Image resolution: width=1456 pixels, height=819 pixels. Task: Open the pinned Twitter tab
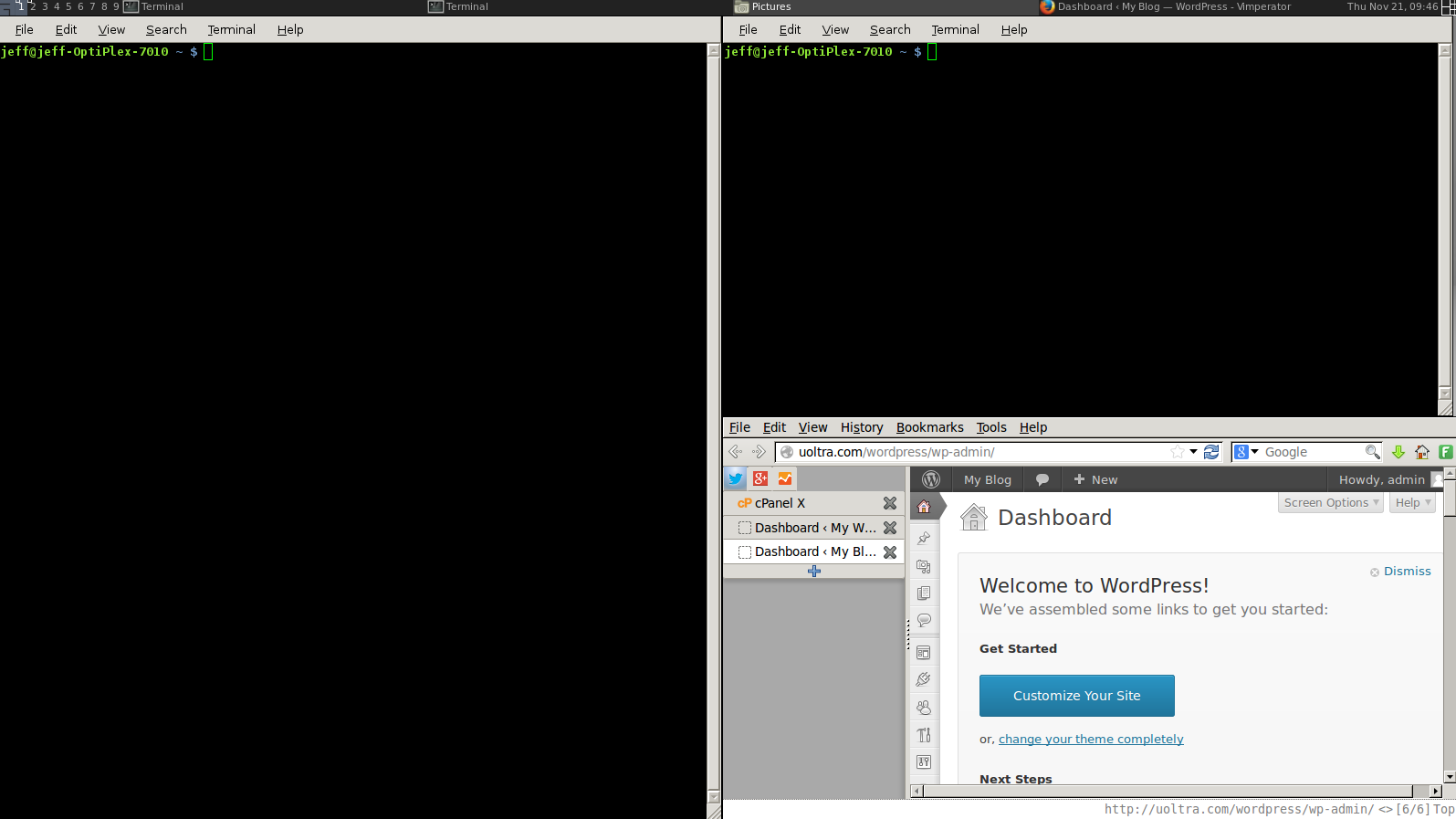point(736,478)
